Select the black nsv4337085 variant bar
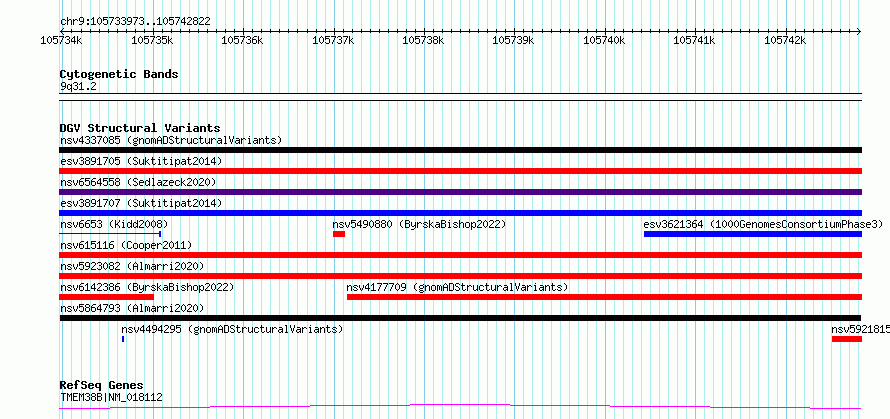The height and width of the screenshot is (419, 890). coord(461,150)
